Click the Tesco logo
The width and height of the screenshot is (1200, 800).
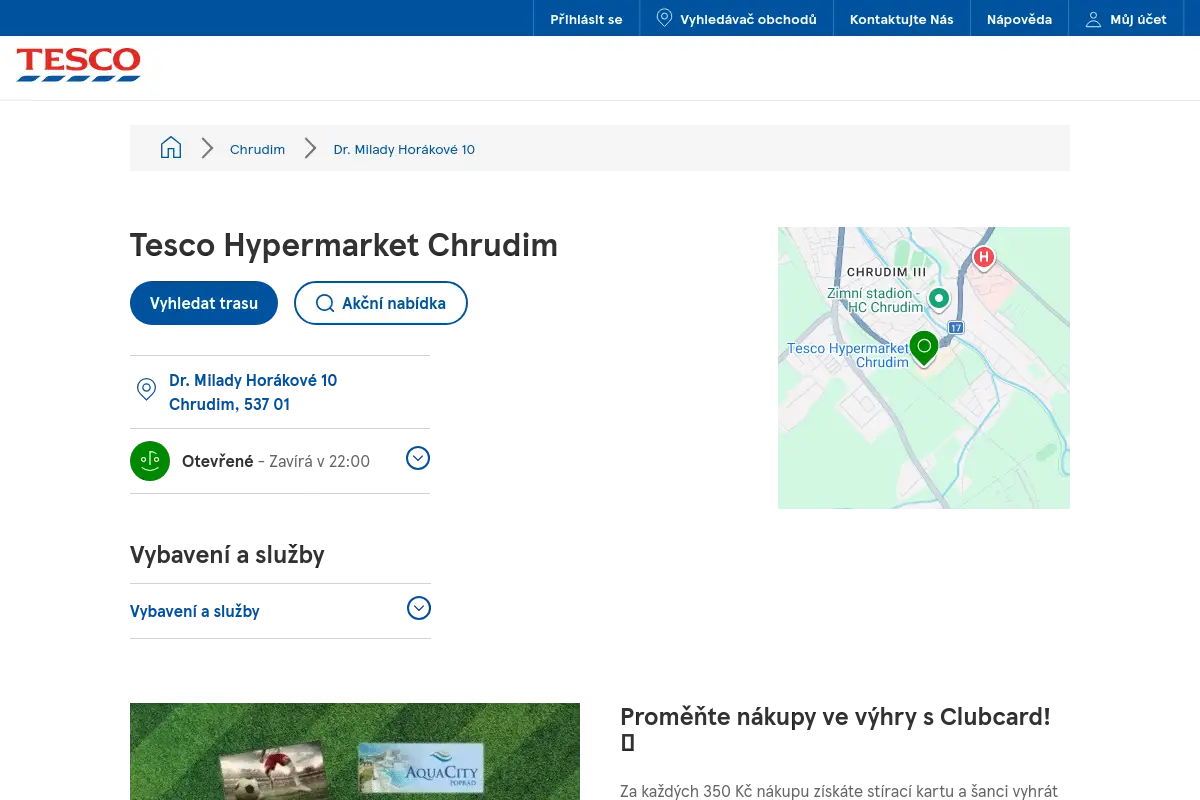tap(78, 64)
